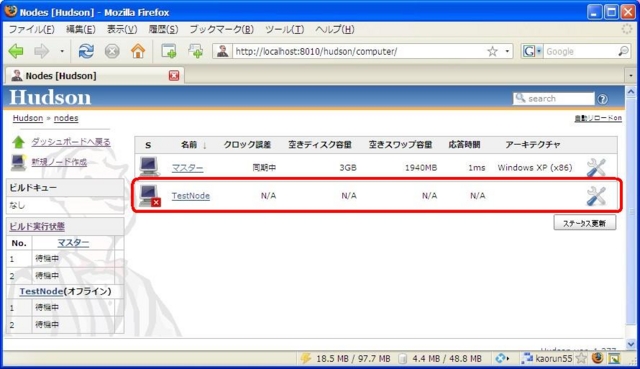Screen dimensions: 640x369
Task: Click the Firefox icon in status bar
Action: [598, 358]
